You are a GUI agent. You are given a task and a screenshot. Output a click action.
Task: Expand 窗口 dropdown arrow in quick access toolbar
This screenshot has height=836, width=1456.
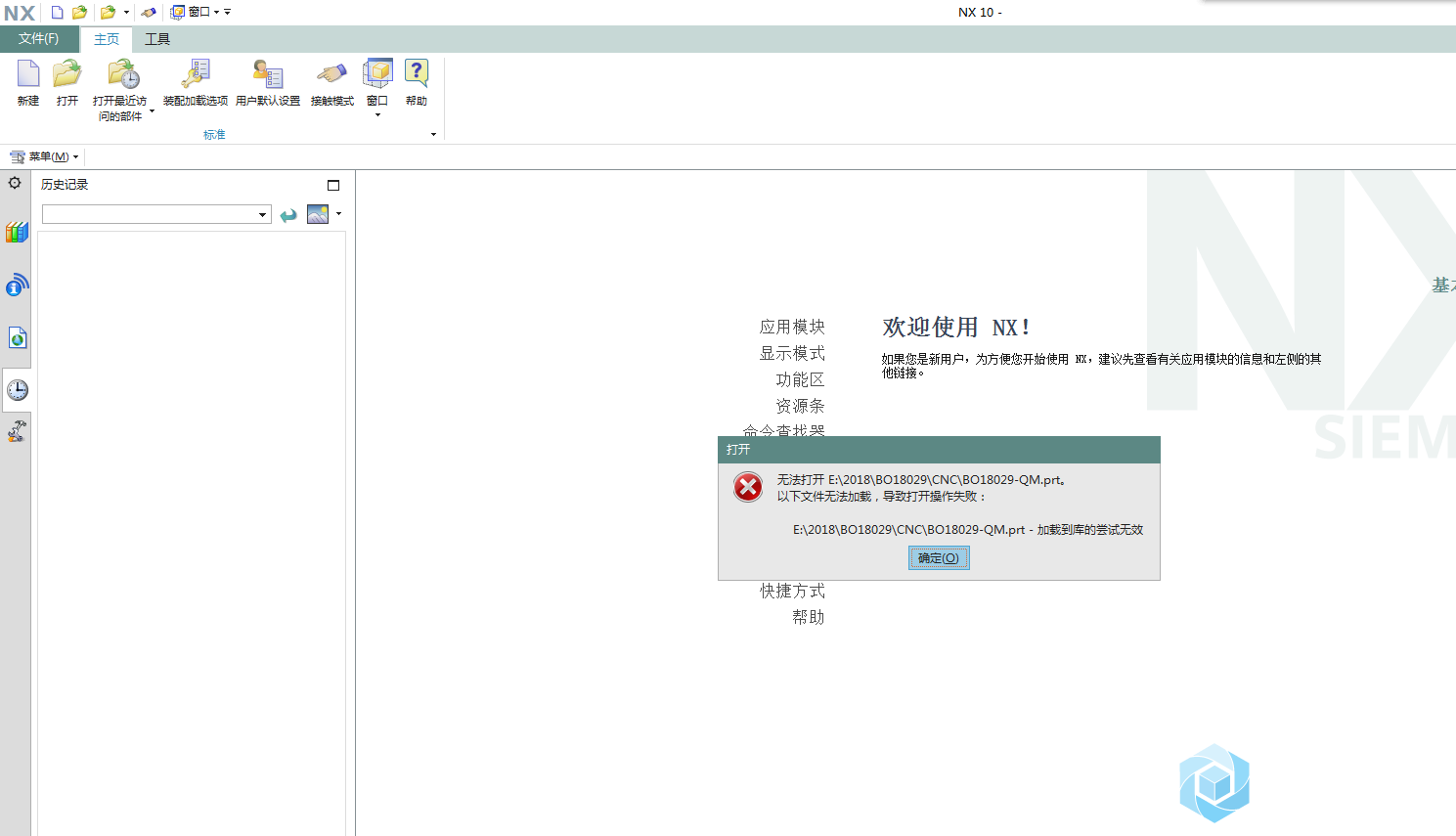tap(216, 13)
